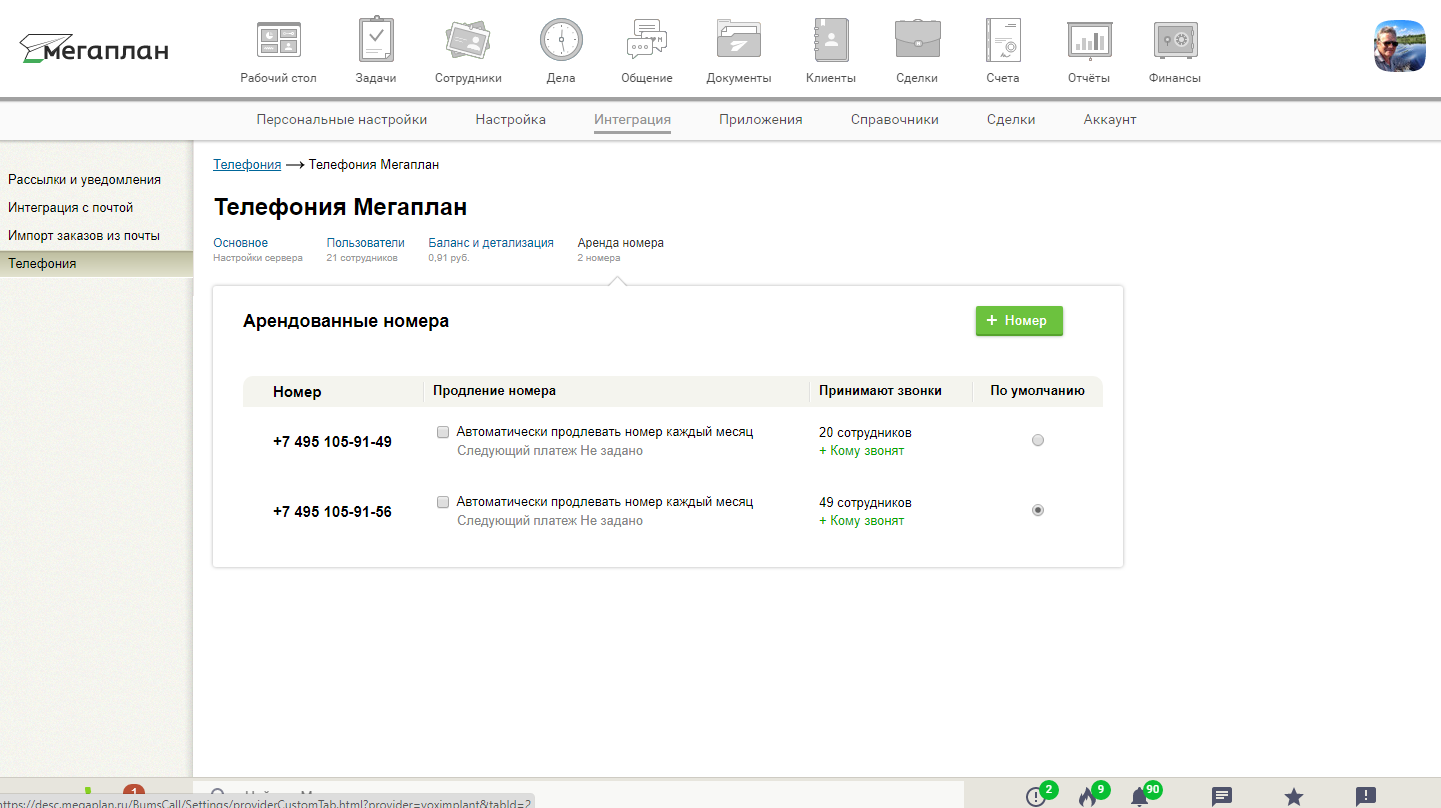Go to the Клиенты address book
The image size is (1441, 808).
point(830,40)
